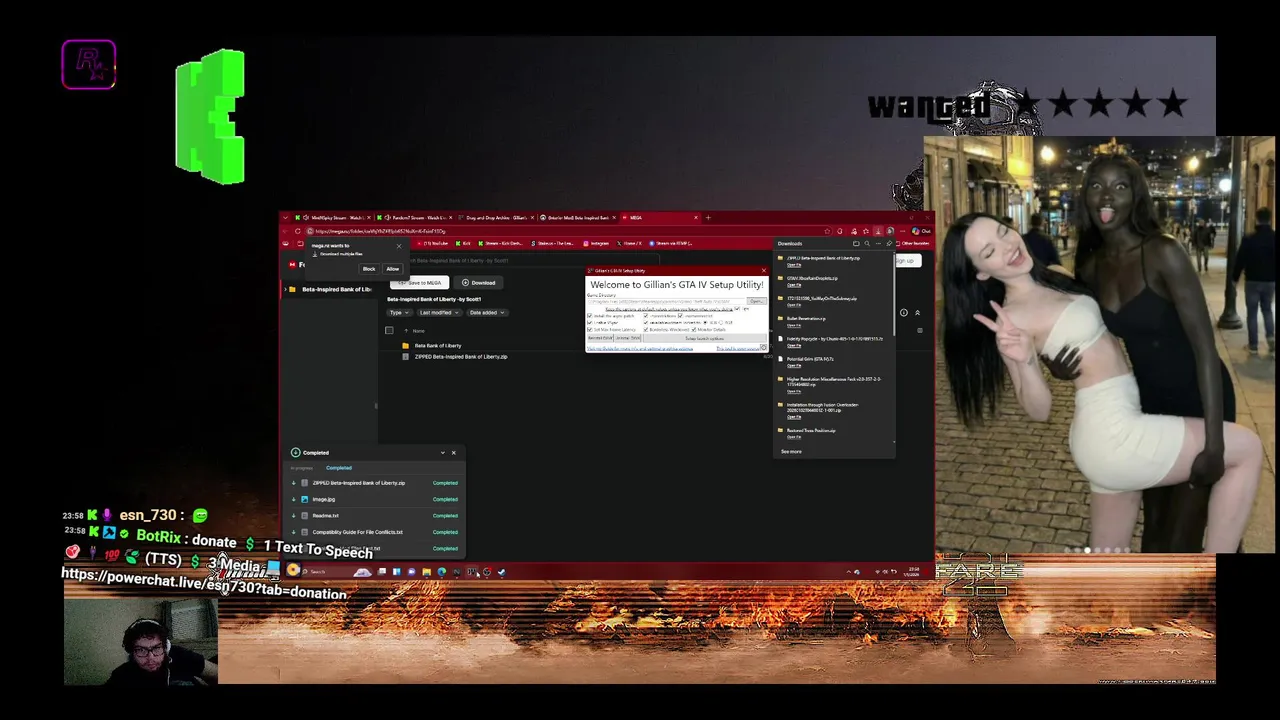The image size is (1280, 720).
Task: Open the Kick bookmark
Action: pos(463,243)
